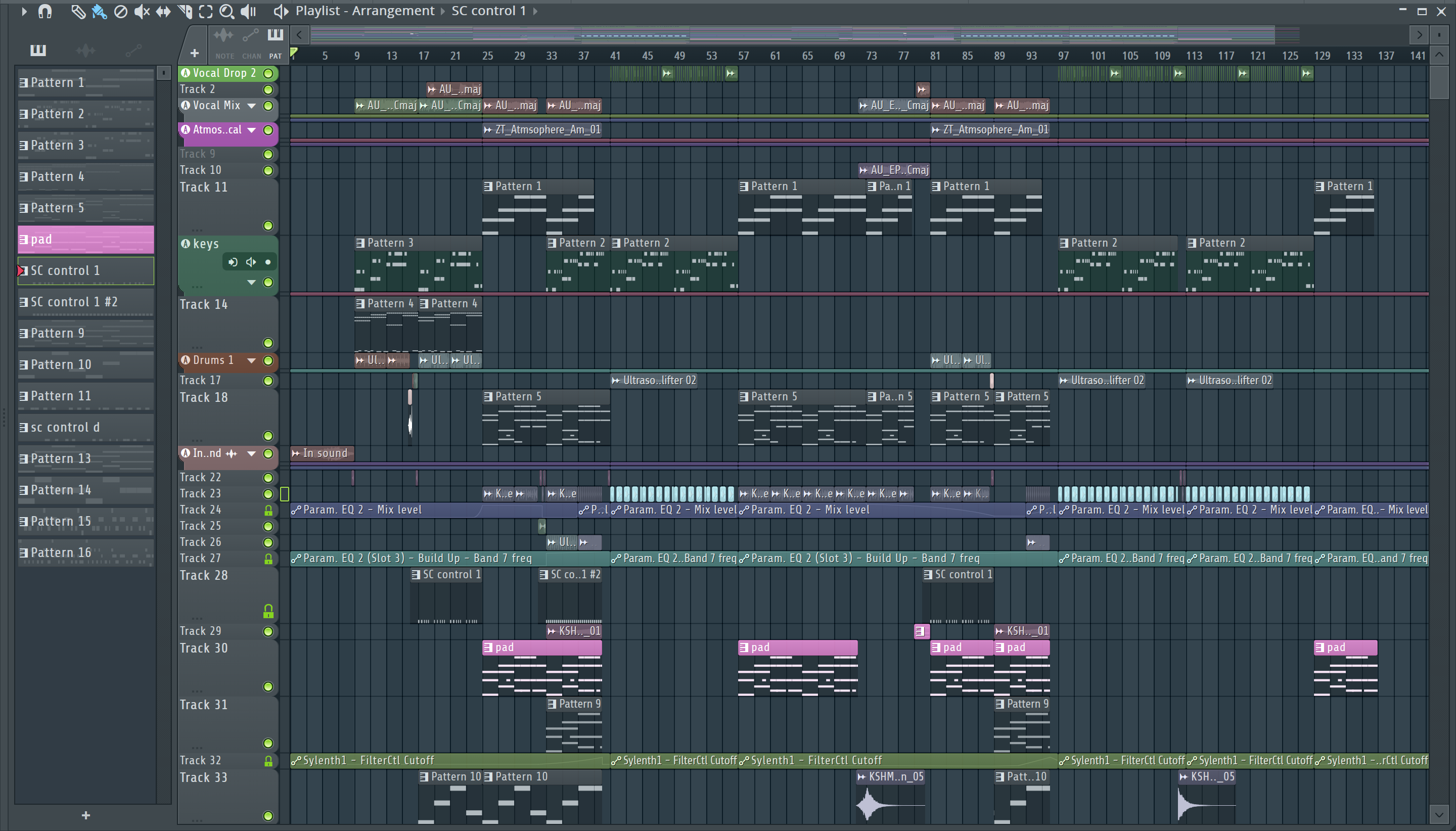Image resolution: width=1456 pixels, height=831 pixels.
Task: Select the Slip tool
Action: pos(163,11)
